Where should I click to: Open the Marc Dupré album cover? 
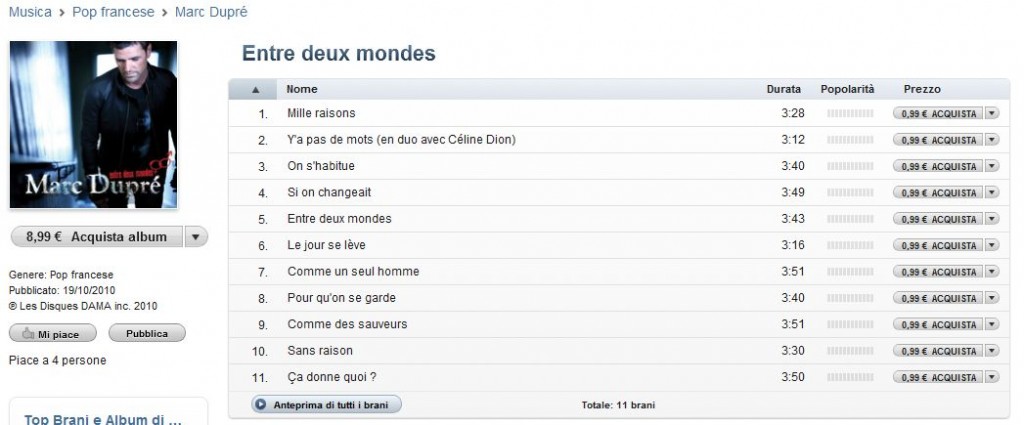click(x=93, y=124)
